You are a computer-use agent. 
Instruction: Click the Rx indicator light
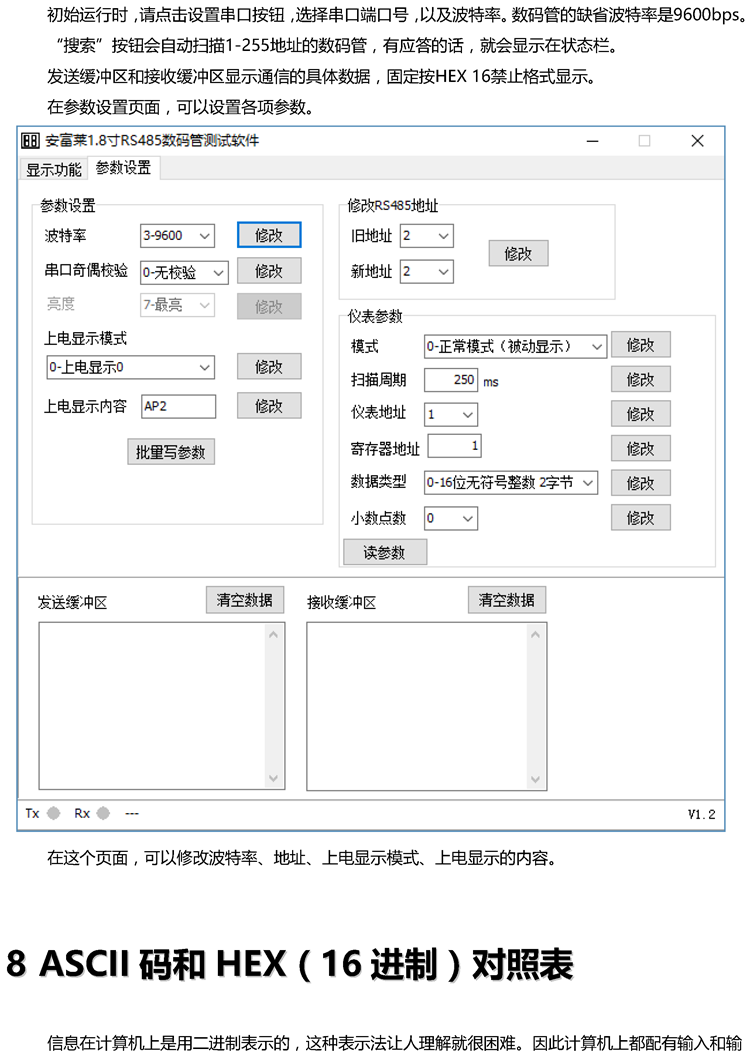tap(103, 813)
